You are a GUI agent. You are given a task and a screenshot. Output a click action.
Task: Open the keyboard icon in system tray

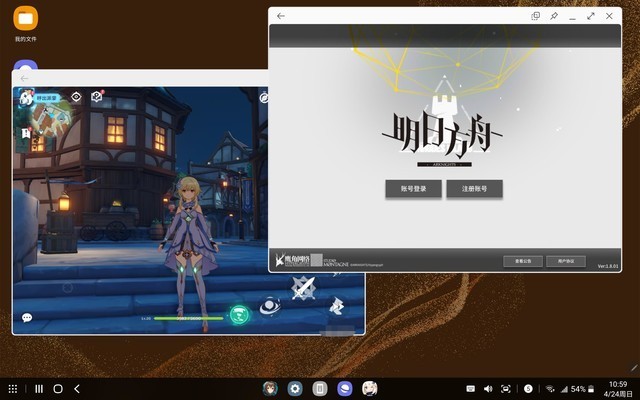tap(470, 389)
